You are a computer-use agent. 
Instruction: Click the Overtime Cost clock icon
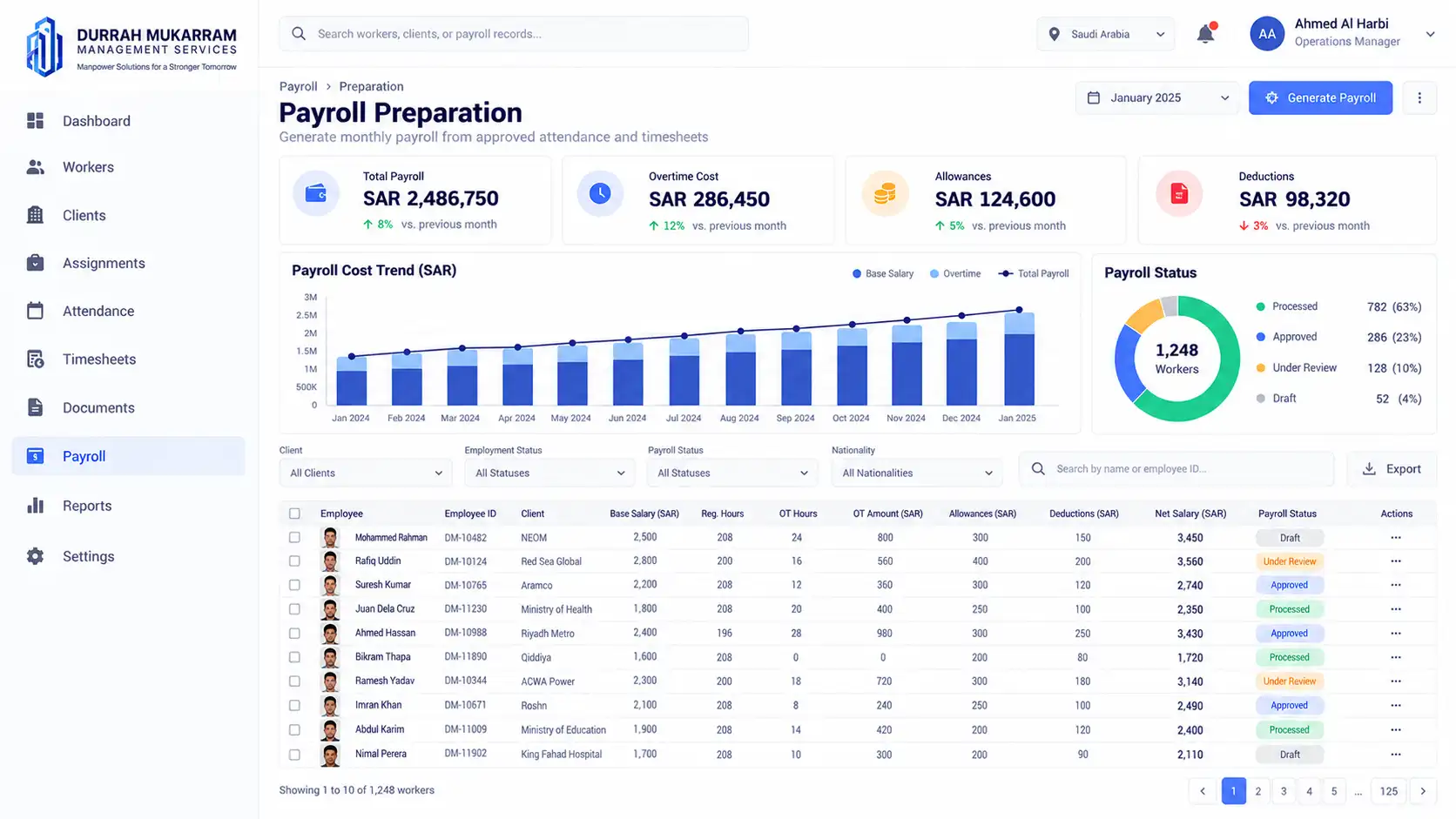600,193
